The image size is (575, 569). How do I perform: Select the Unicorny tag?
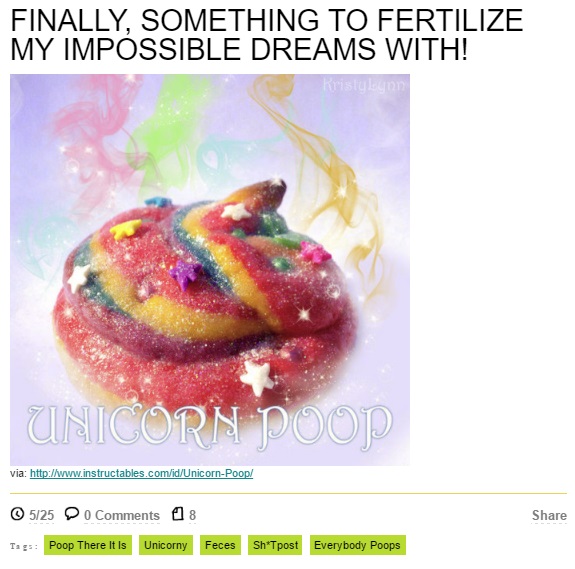pyautogui.click(x=166, y=545)
